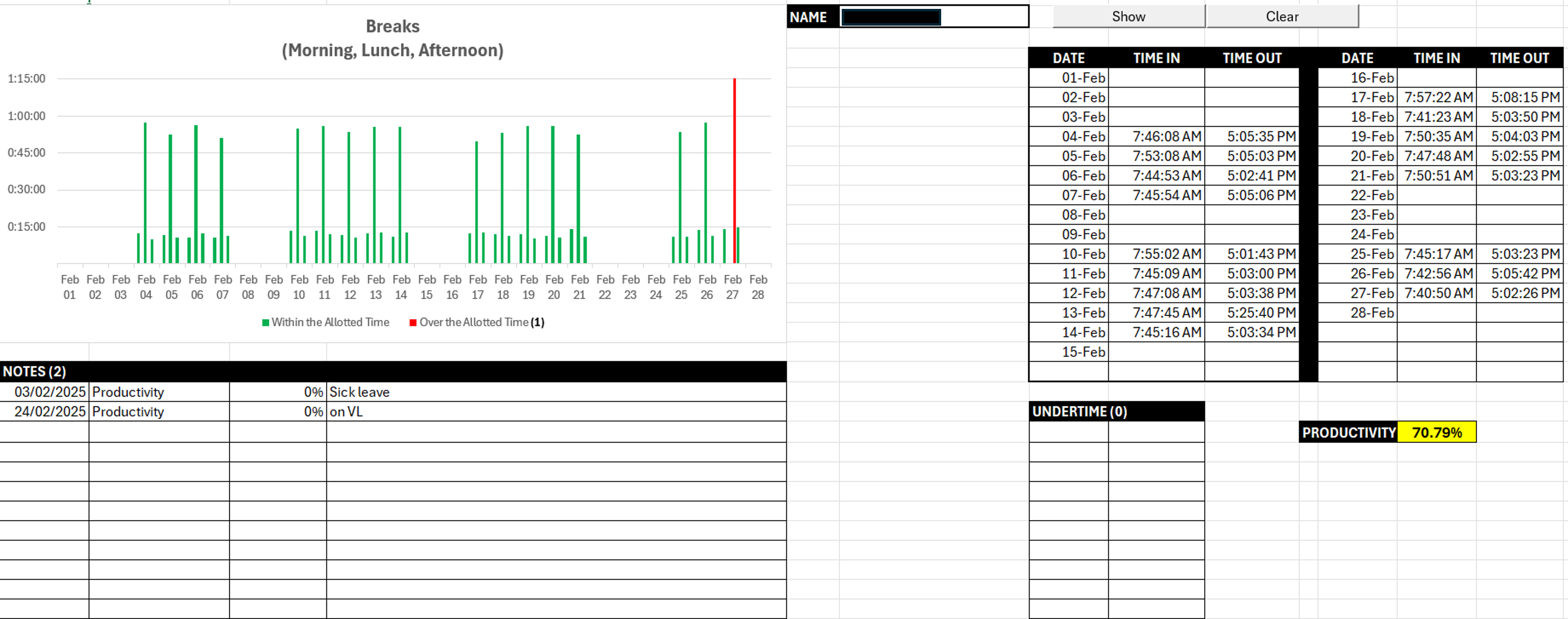Click the 27-Feb time out 5:02:26 PM
Image resolution: width=1568 pixels, height=619 pixels.
(1519, 293)
